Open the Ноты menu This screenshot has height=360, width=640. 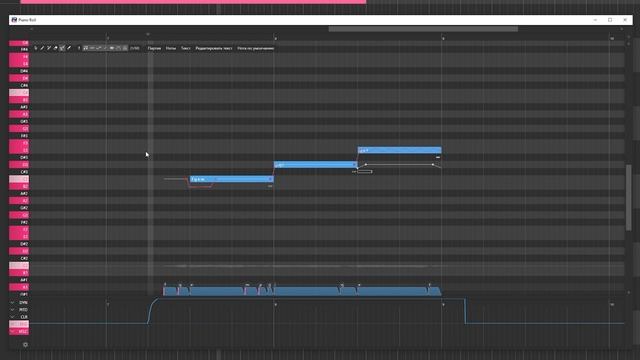coord(171,48)
